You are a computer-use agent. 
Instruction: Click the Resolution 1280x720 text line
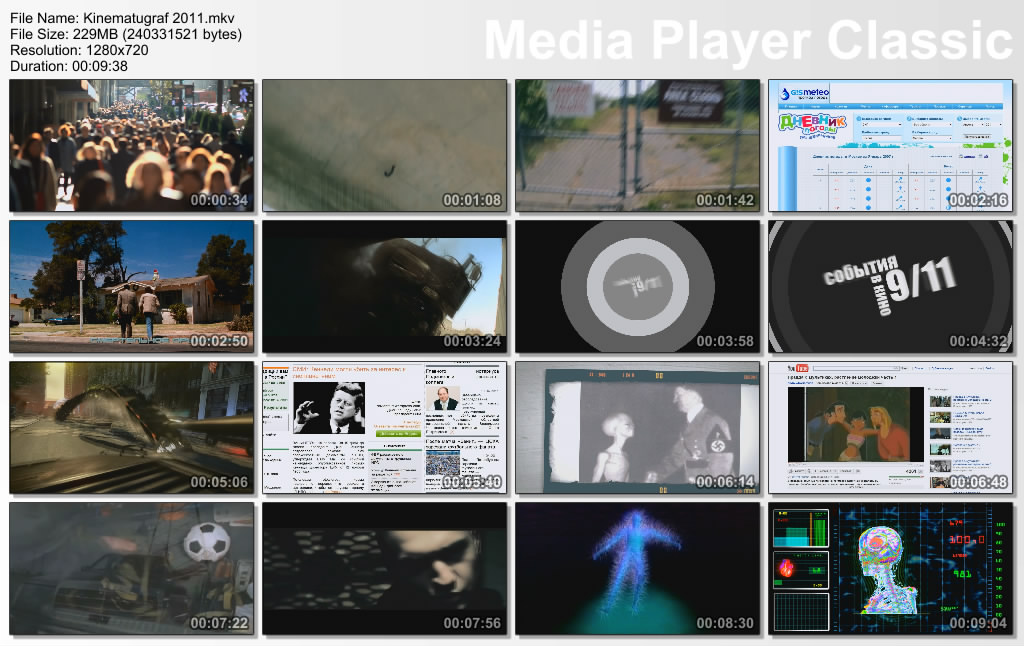coord(79,50)
